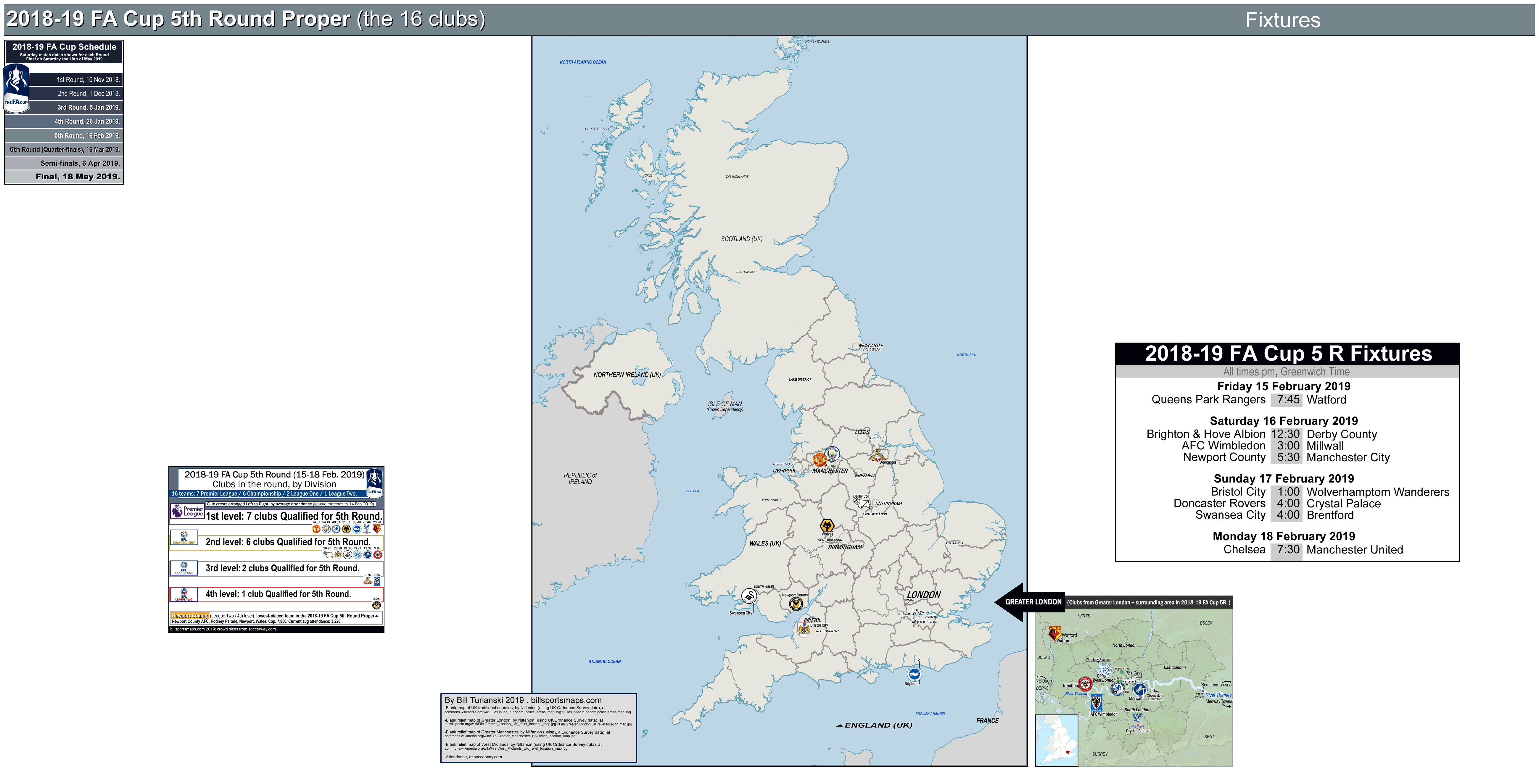Click 'Brighton & Hove Albion' in fixtures list
The height and width of the screenshot is (784, 1539).
pos(1206,434)
